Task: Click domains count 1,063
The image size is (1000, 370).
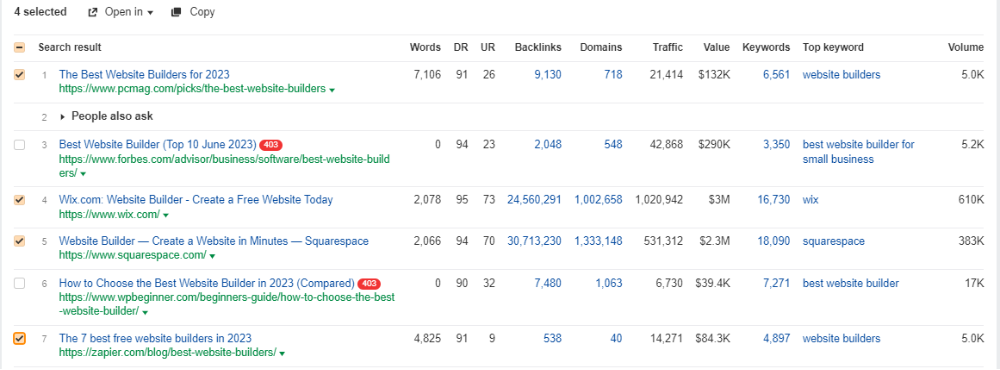Action: (x=609, y=283)
